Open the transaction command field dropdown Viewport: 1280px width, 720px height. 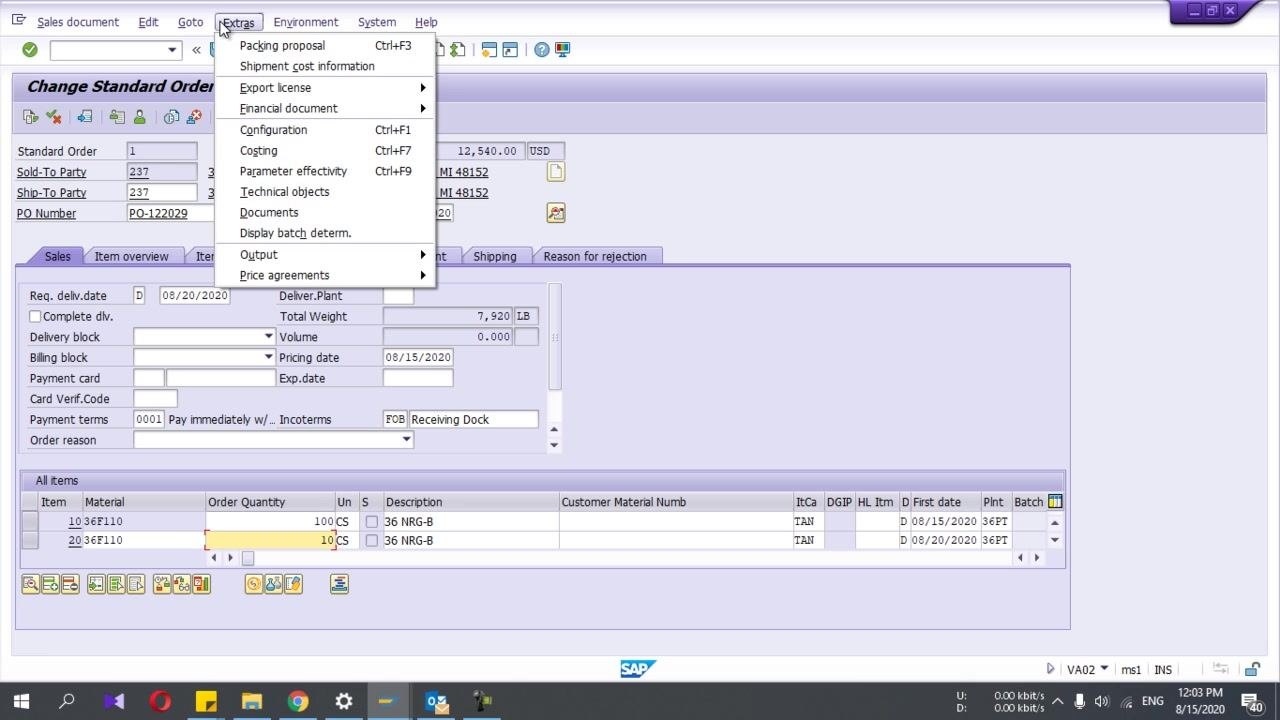[172, 50]
